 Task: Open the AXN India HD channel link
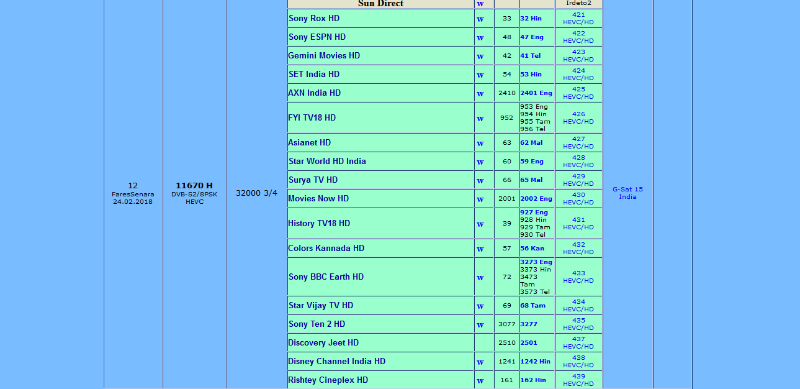tap(314, 93)
